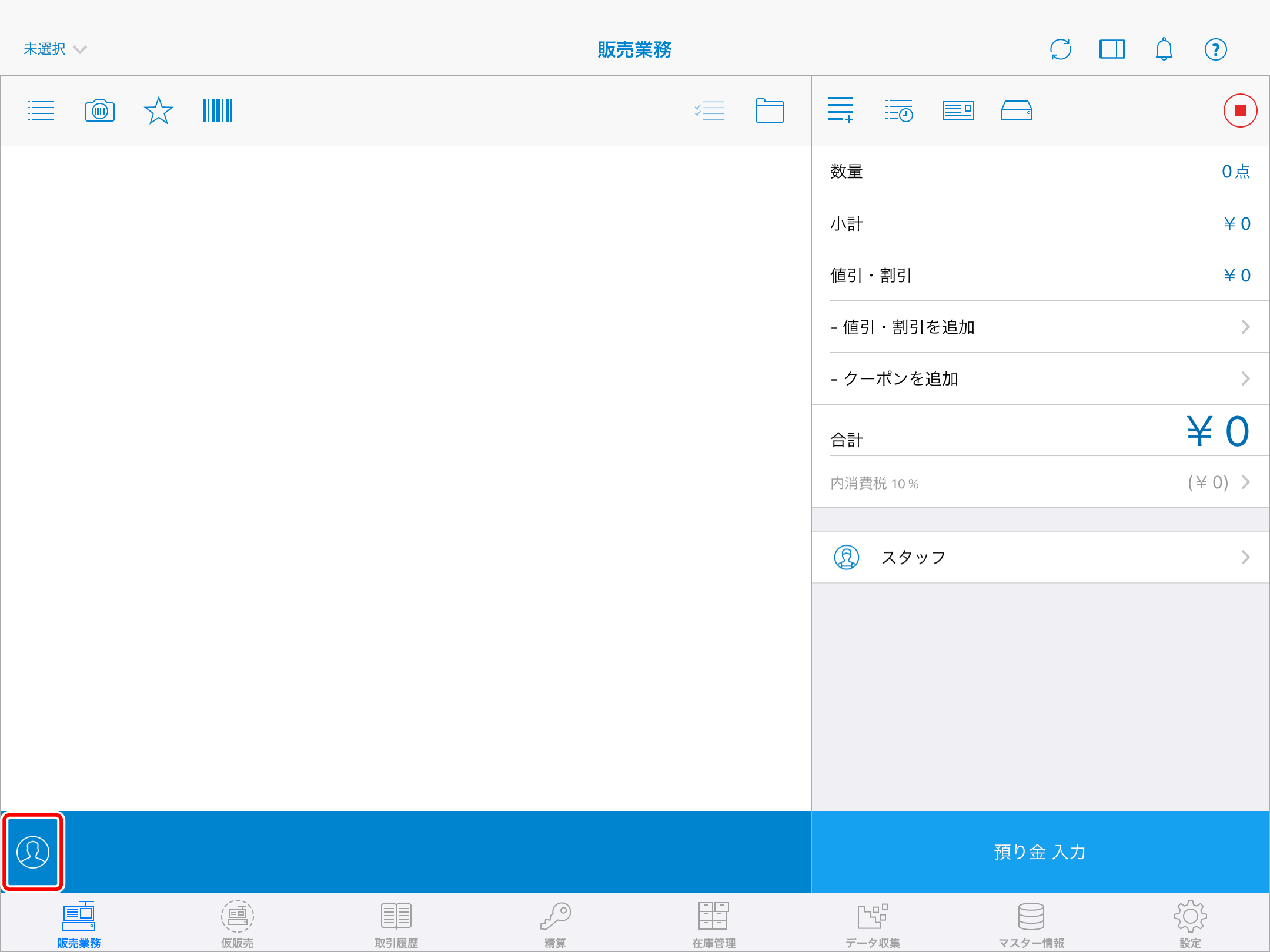Open list with clock history icon
The height and width of the screenshot is (952, 1270).
pos(899,110)
